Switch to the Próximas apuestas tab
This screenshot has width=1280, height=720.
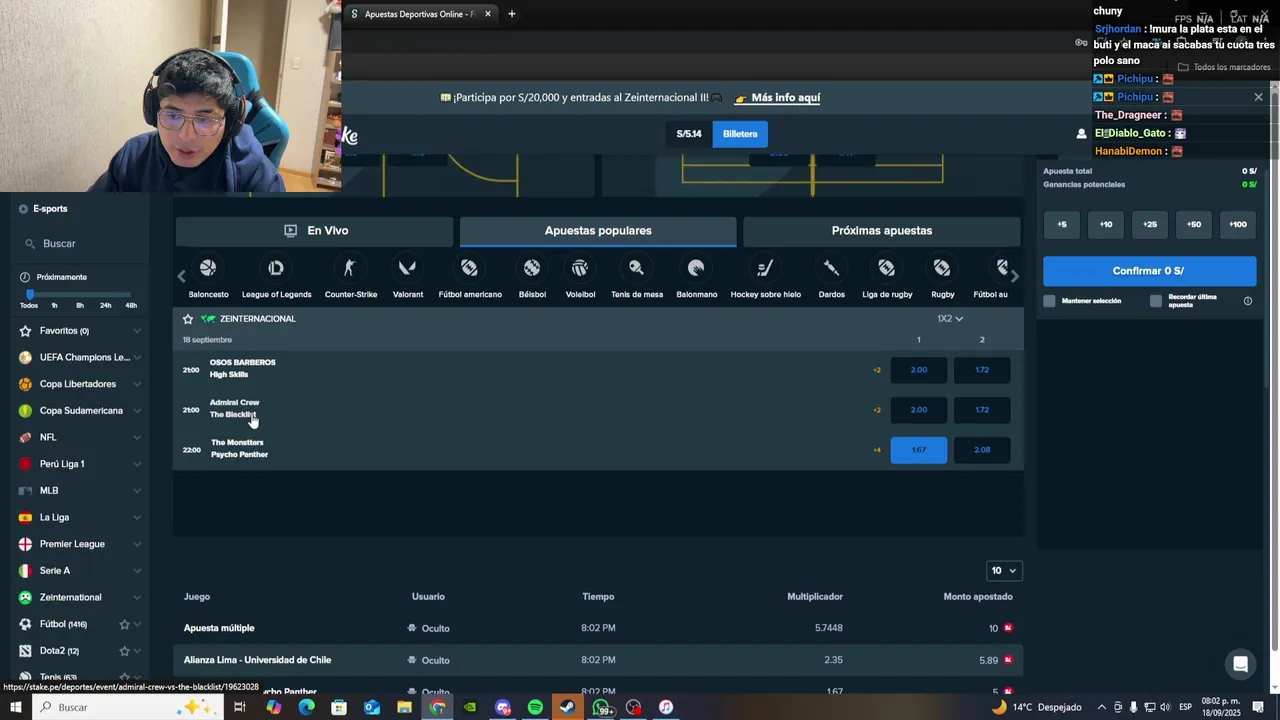(x=882, y=231)
